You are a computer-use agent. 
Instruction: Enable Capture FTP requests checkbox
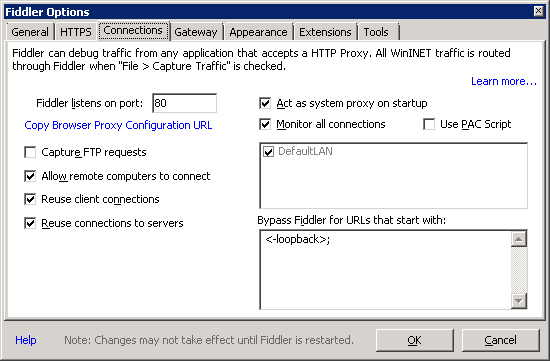pos(30,152)
